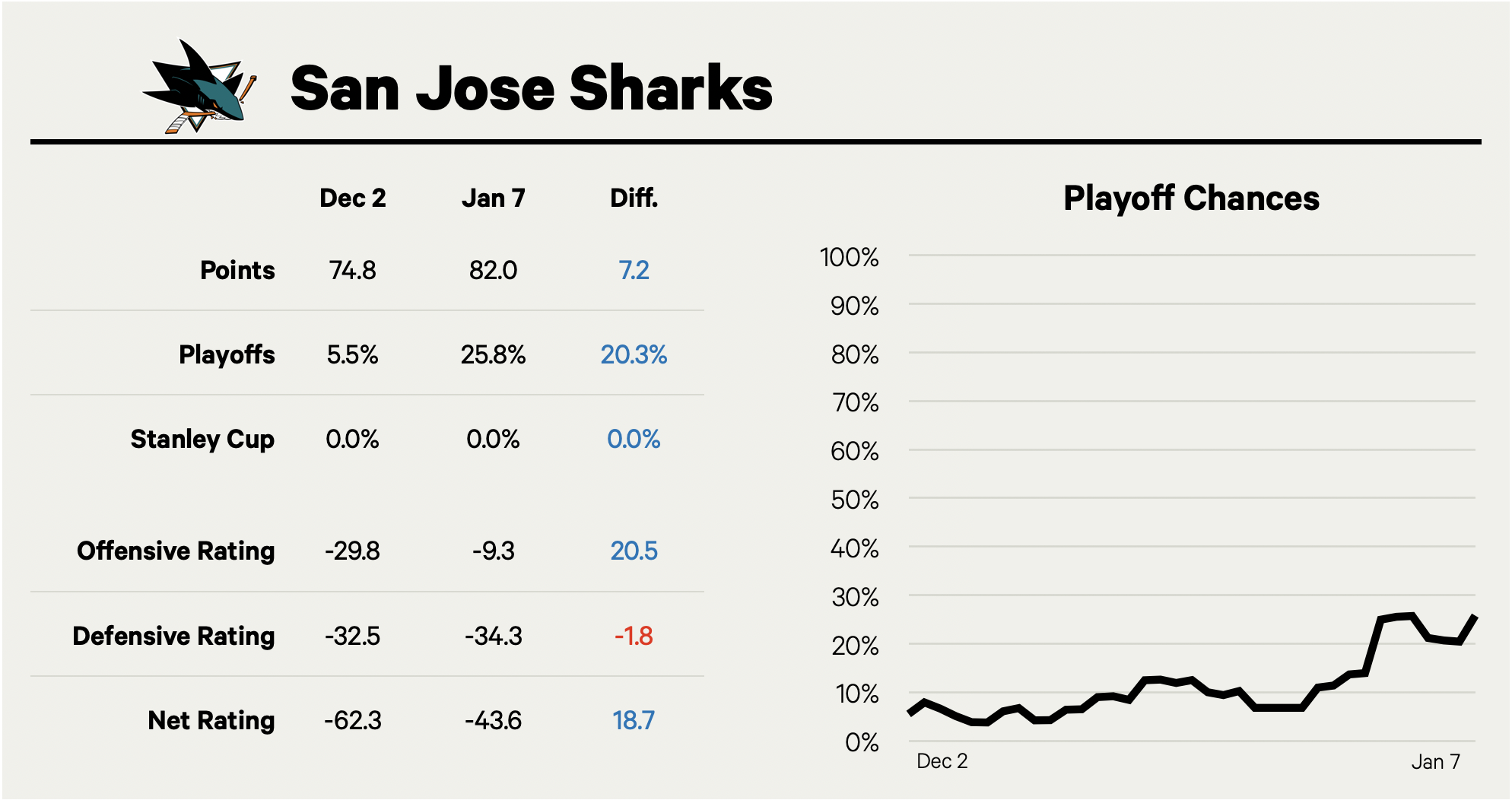Viewport: 1512px width, 800px height.
Task: Select the Stanley Cup row label
Action: tap(202, 440)
